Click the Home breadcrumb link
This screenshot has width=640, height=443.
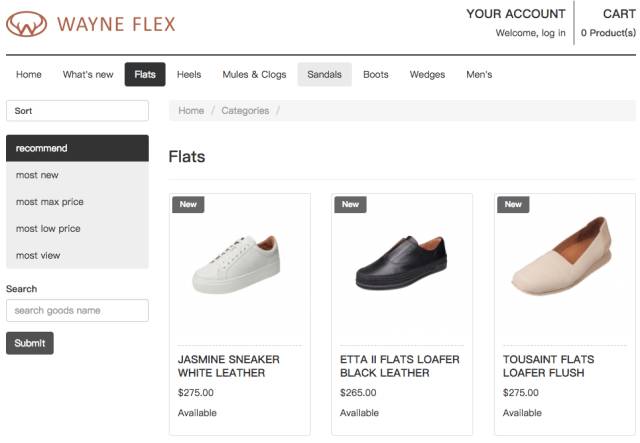coord(191,111)
